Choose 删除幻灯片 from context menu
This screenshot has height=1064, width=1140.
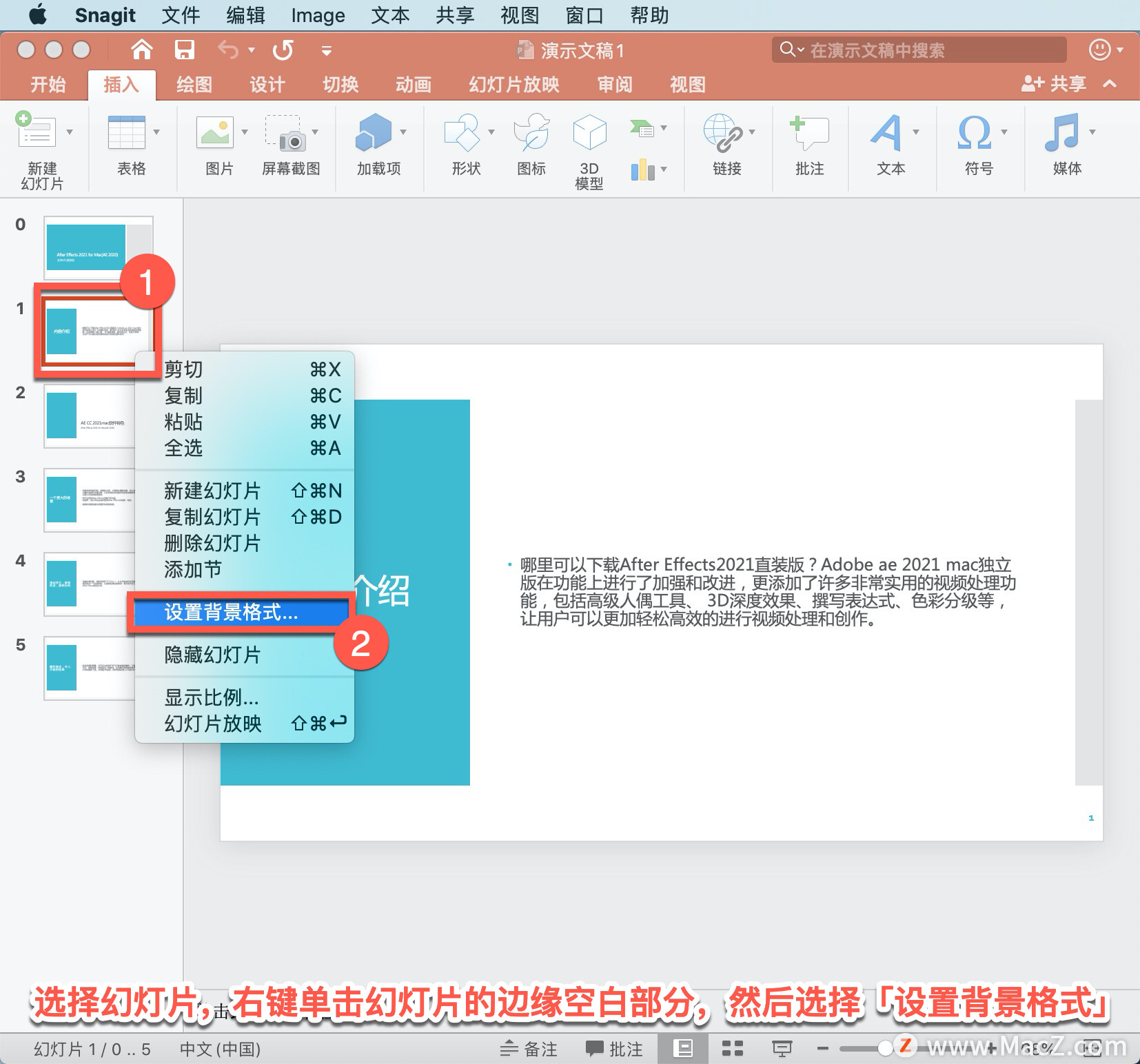click(245, 543)
